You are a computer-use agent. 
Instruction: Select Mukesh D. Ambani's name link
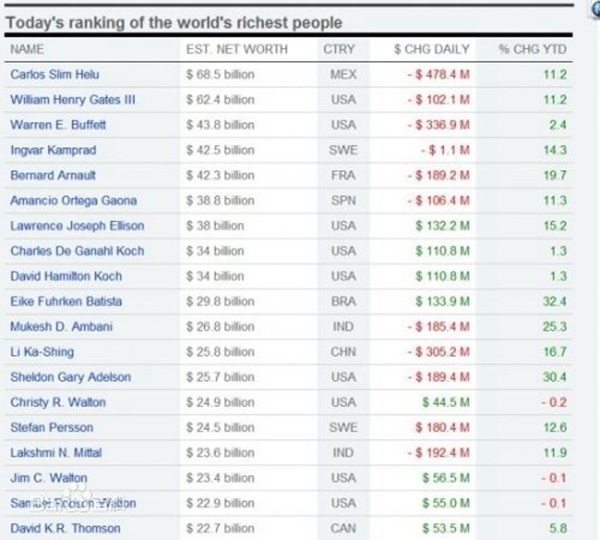pyautogui.click(x=58, y=327)
